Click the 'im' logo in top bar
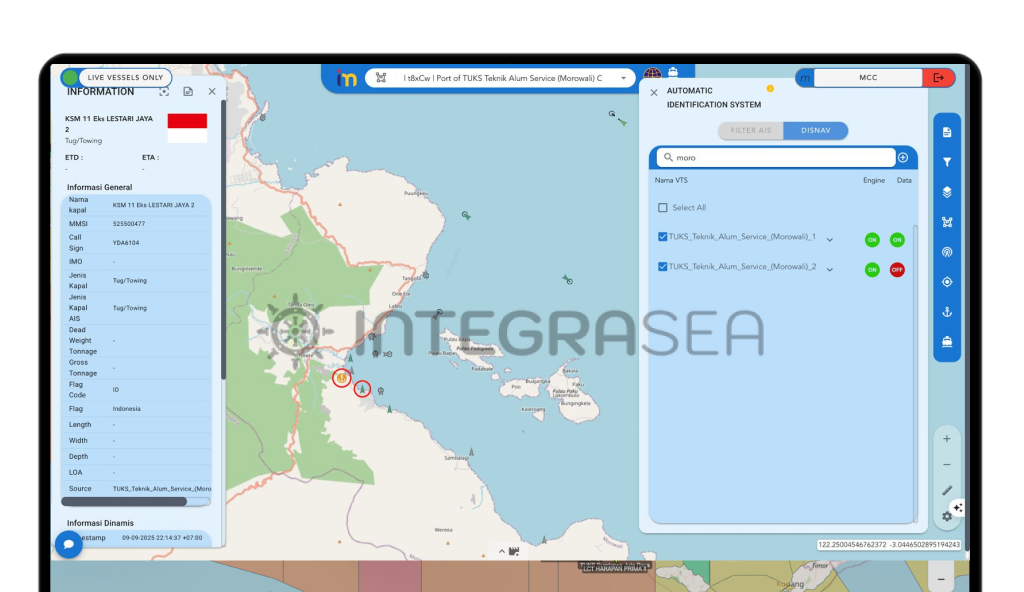 click(x=346, y=78)
